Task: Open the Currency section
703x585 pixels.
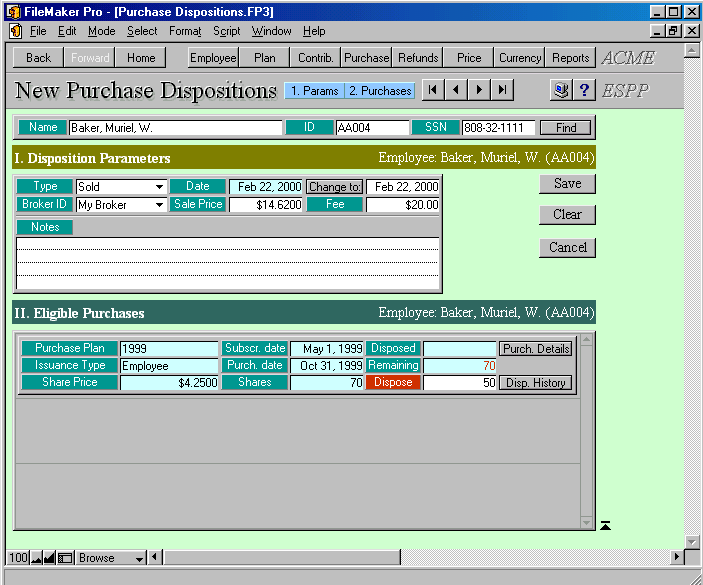Action: pos(520,58)
